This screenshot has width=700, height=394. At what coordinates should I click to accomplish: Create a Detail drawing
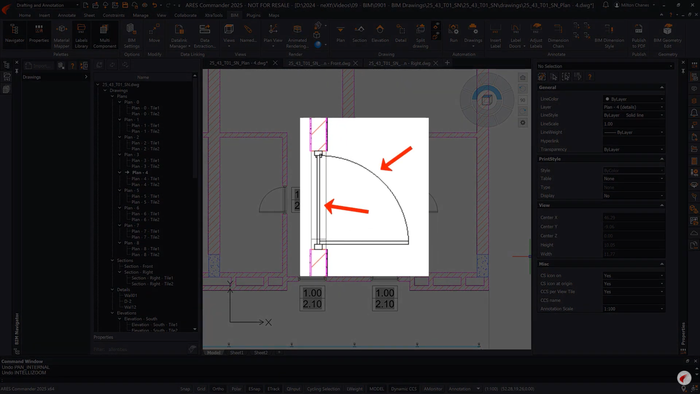[x=400, y=34]
